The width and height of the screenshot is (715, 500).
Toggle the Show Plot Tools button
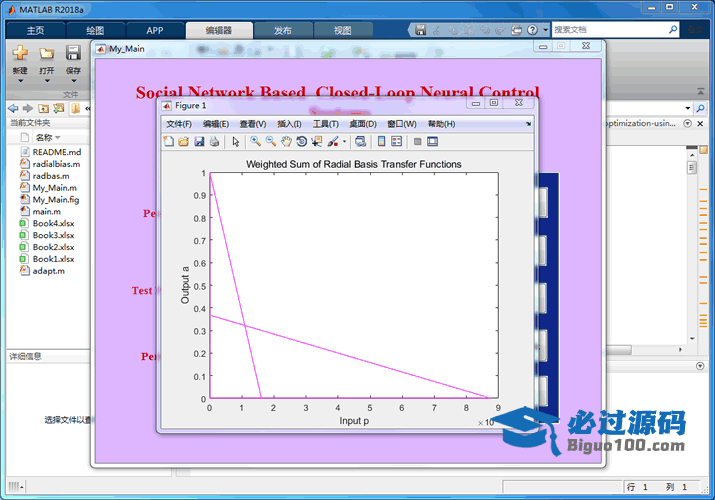click(x=432, y=142)
